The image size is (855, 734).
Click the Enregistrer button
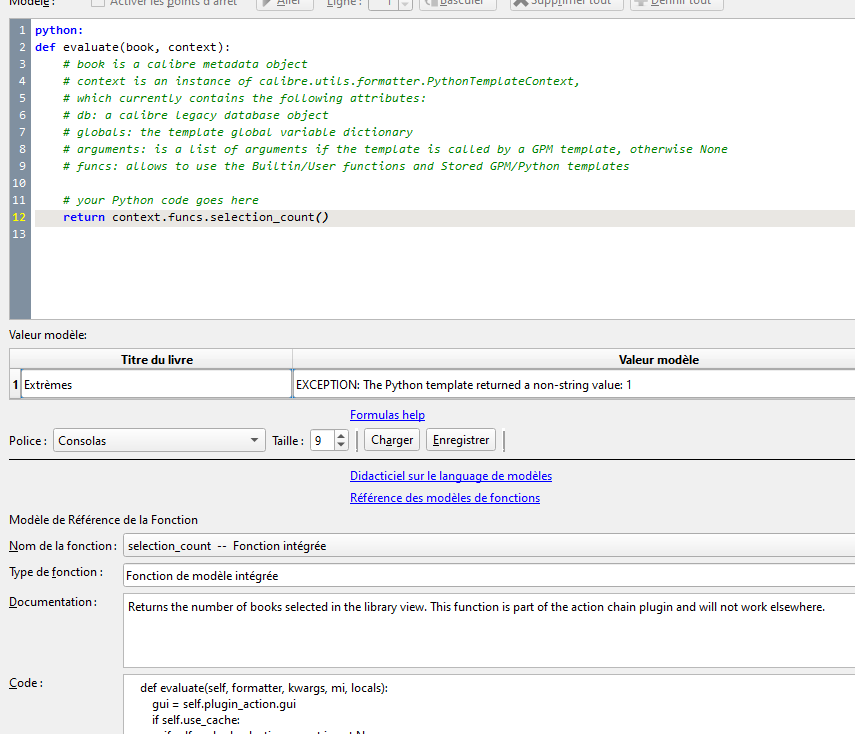click(460, 440)
